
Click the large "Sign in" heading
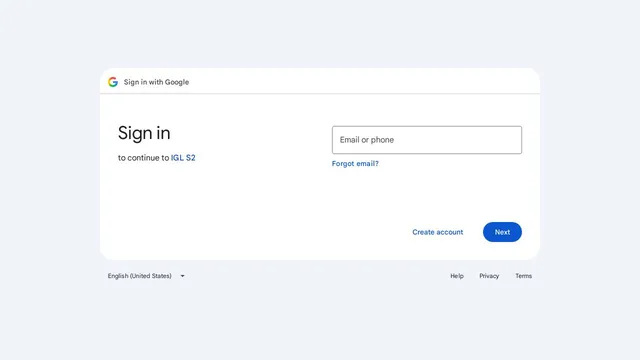[144, 133]
